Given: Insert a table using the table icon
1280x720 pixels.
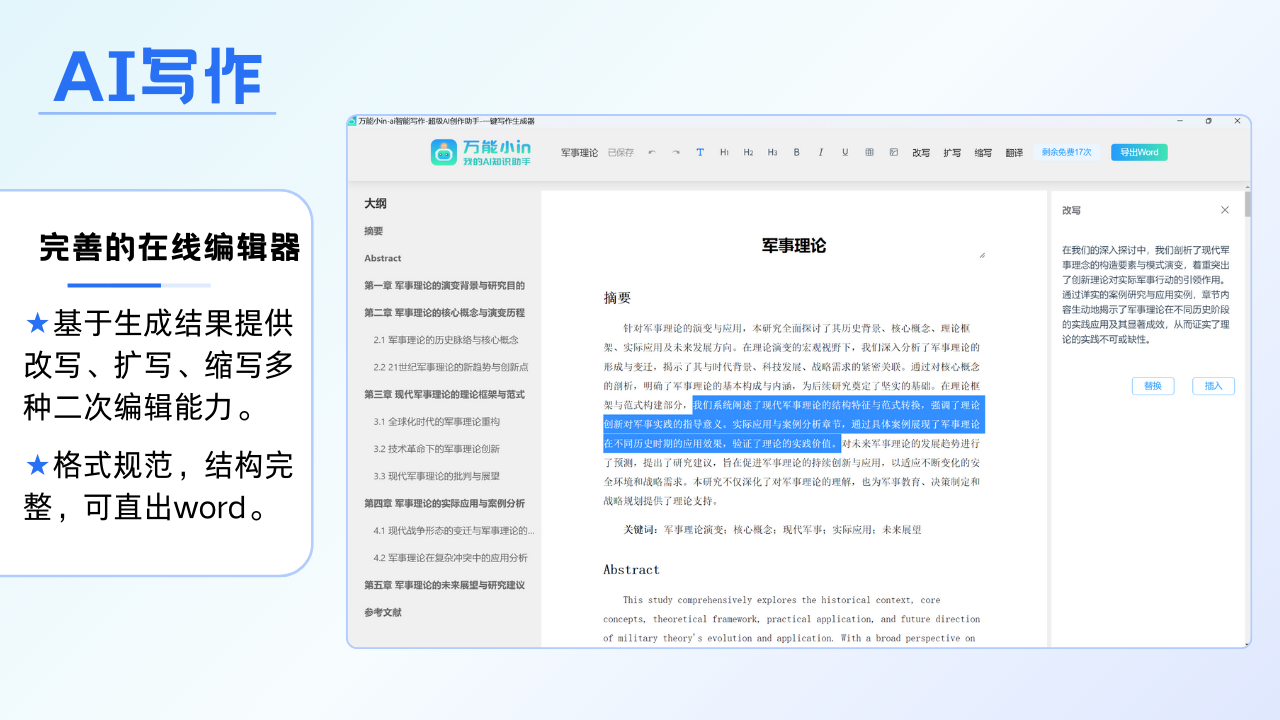Looking at the screenshot, I should tap(867, 152).
